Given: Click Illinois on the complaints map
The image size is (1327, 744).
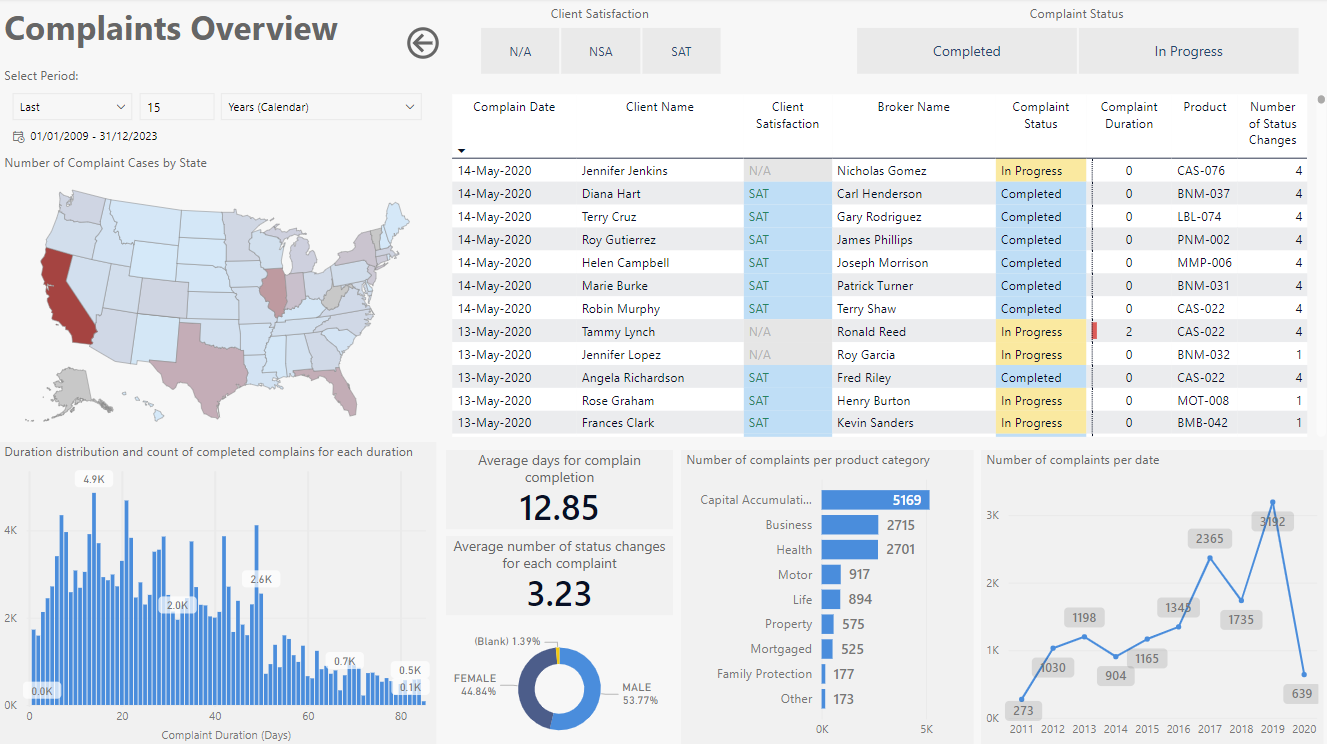Looking at the screenshot, I should [x=273, y=292].
